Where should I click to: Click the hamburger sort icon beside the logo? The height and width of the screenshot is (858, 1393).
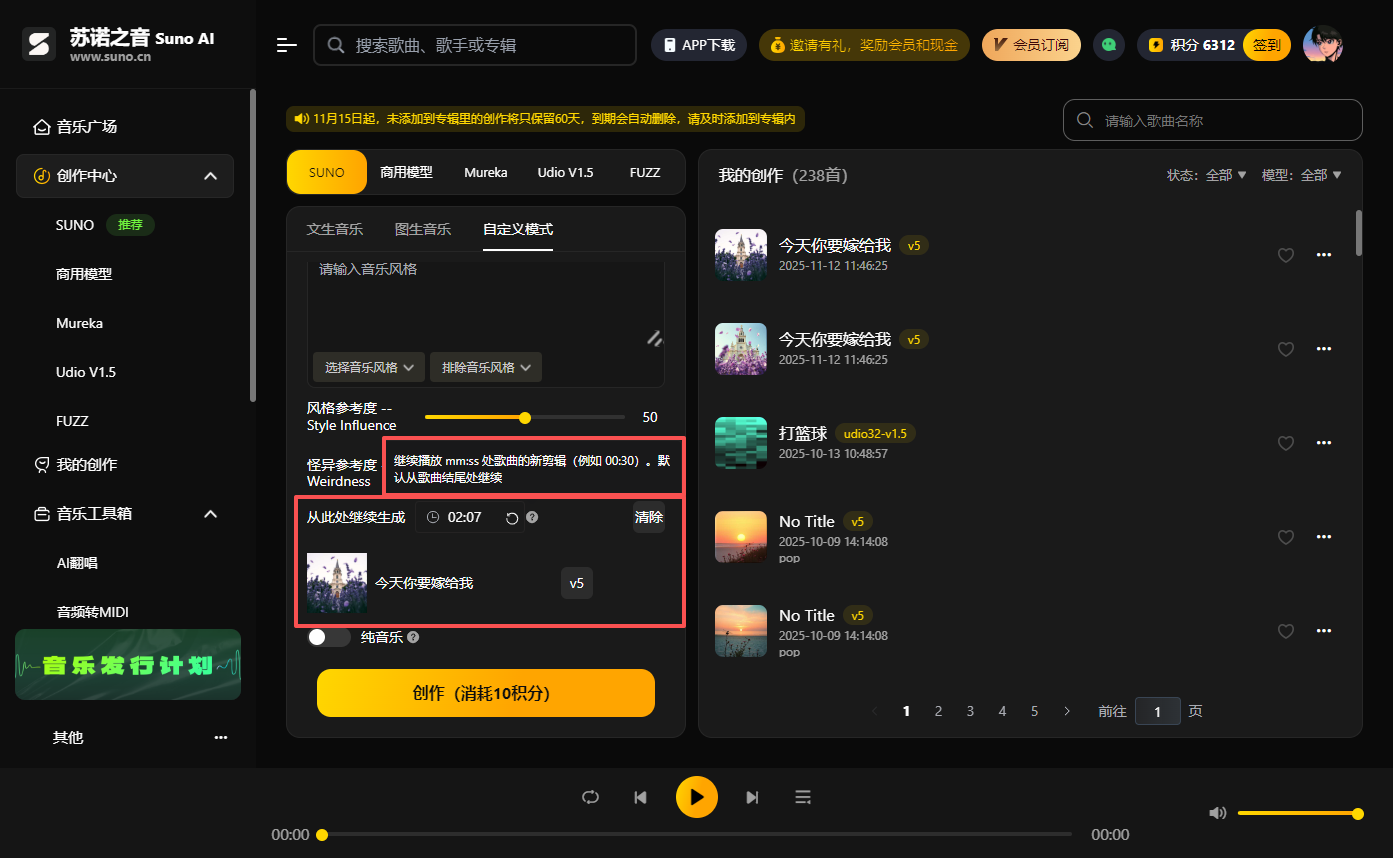[x=286, y=45]
